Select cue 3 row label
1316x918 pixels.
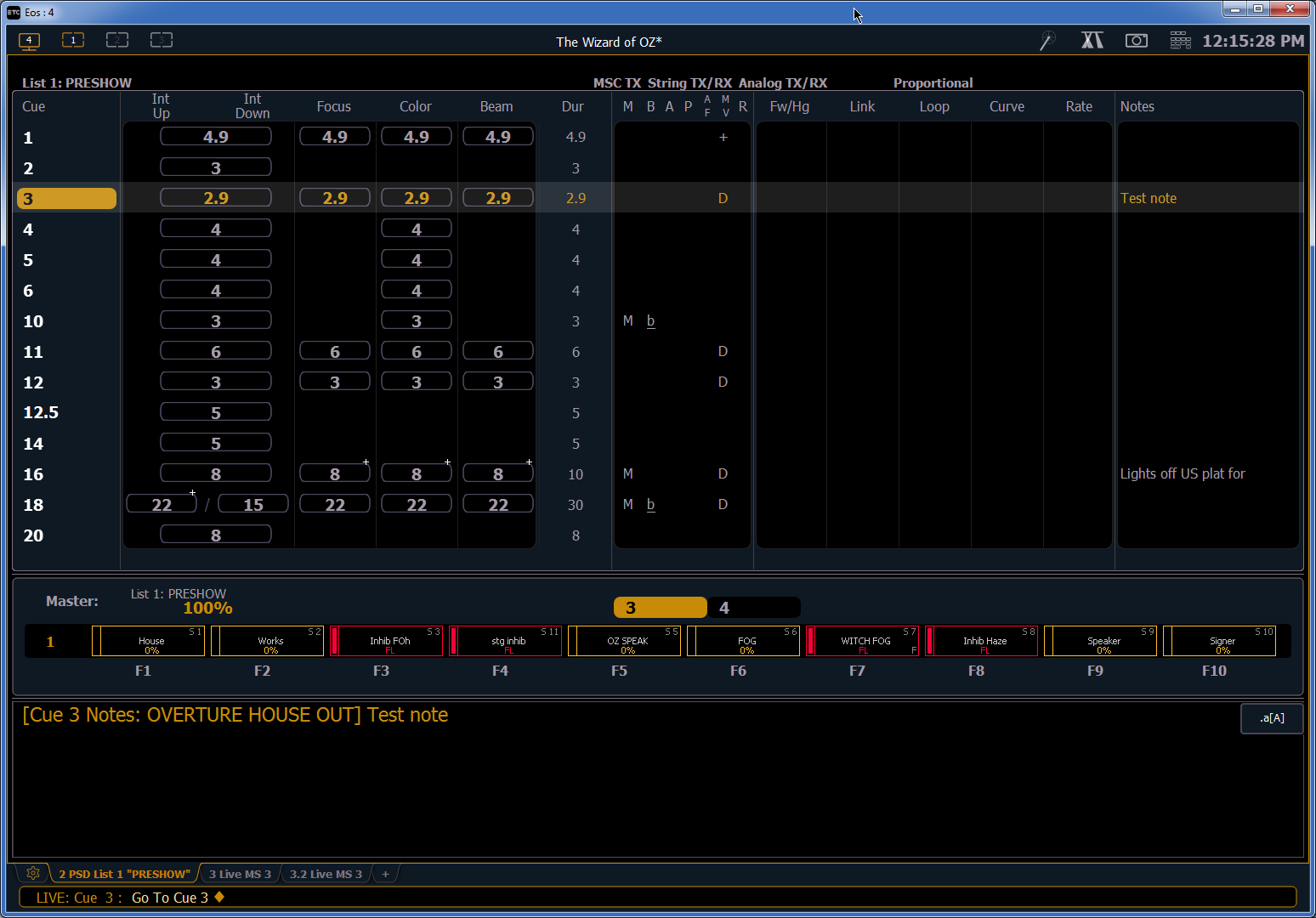pyautogui.click(x=66, y=198)
